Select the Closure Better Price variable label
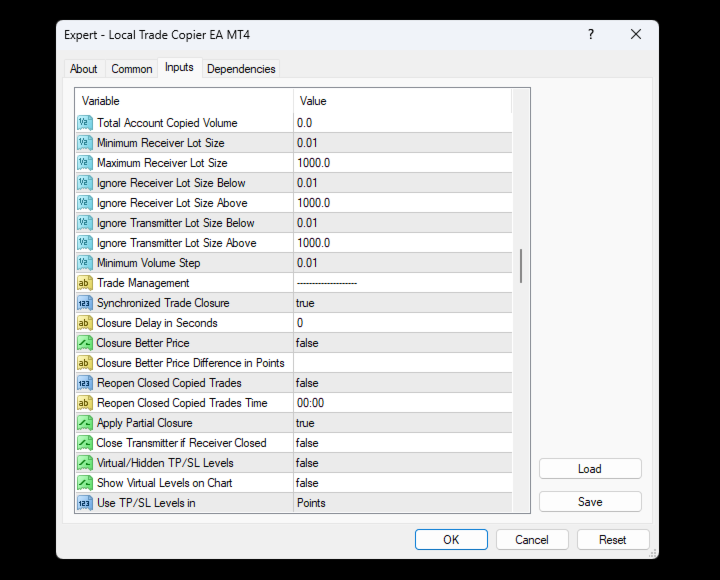Screen dimensions: 720x580 (143, 343)
